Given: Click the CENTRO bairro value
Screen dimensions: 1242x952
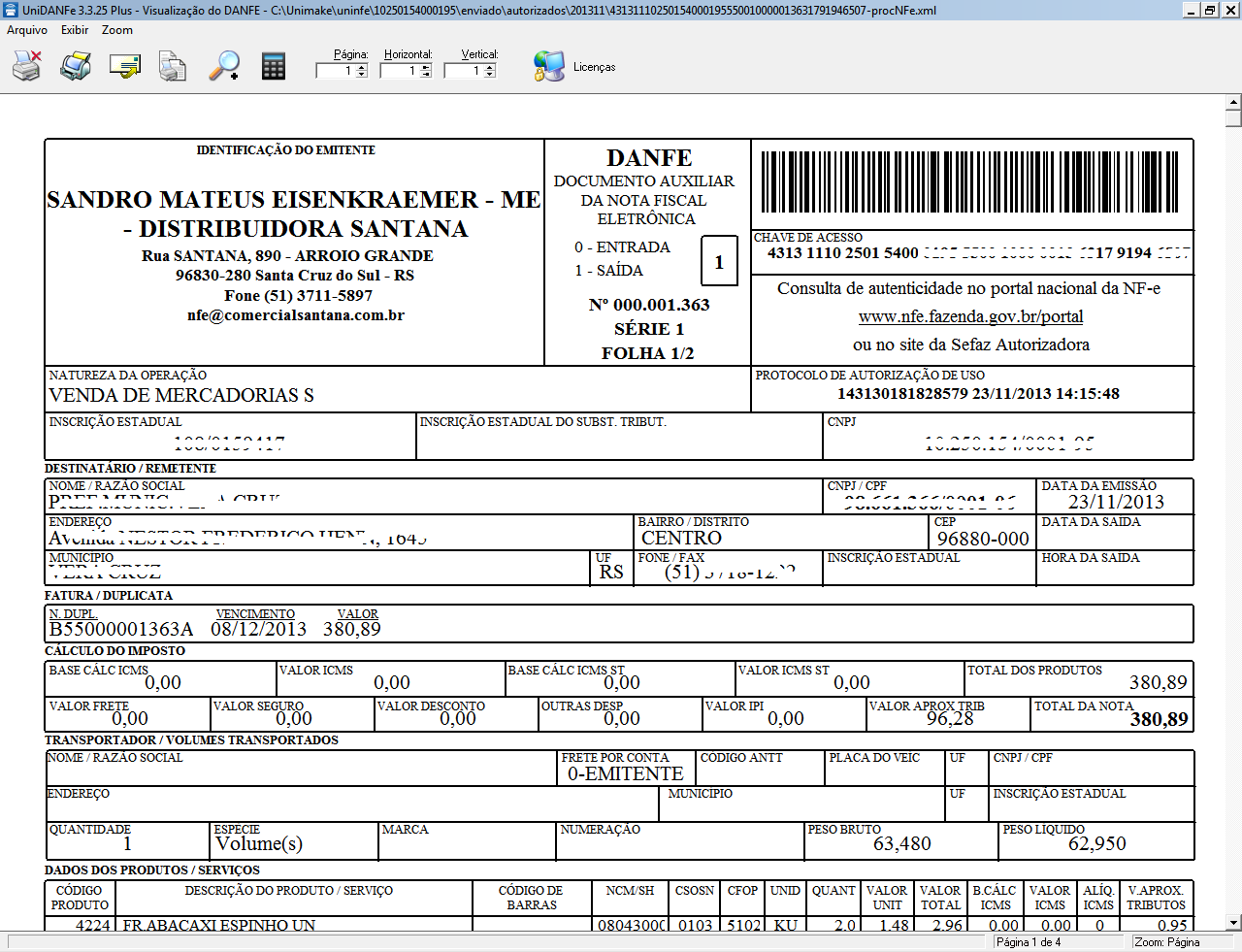Looking at the screenshot, I should pyautogui.click(x=682, y=538).
